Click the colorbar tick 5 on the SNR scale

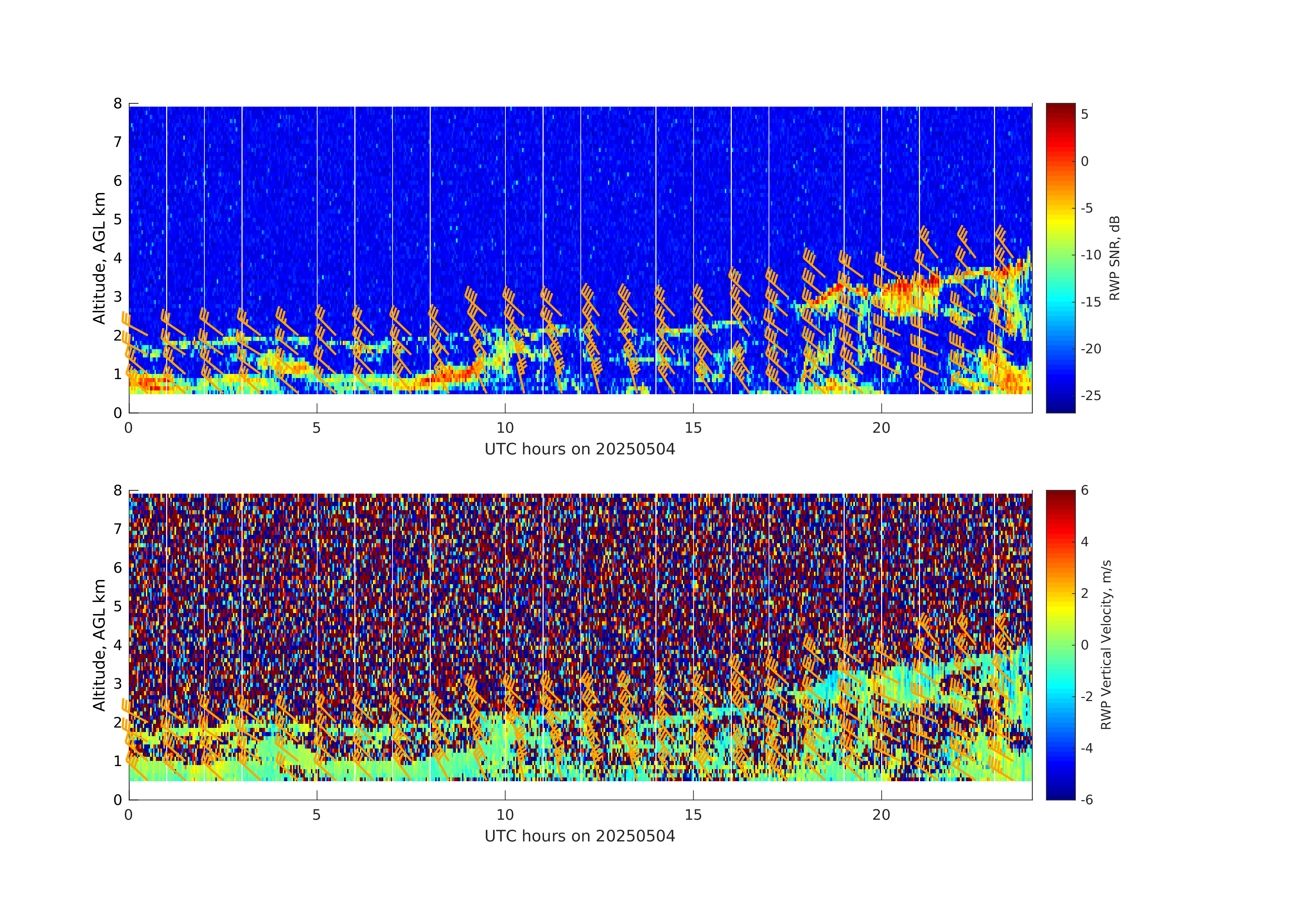coord(1084,114)
